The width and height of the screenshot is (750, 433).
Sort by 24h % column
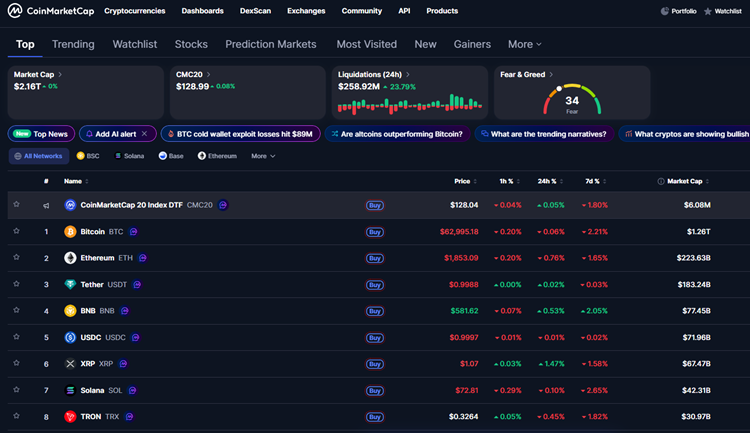pos(550,181)
